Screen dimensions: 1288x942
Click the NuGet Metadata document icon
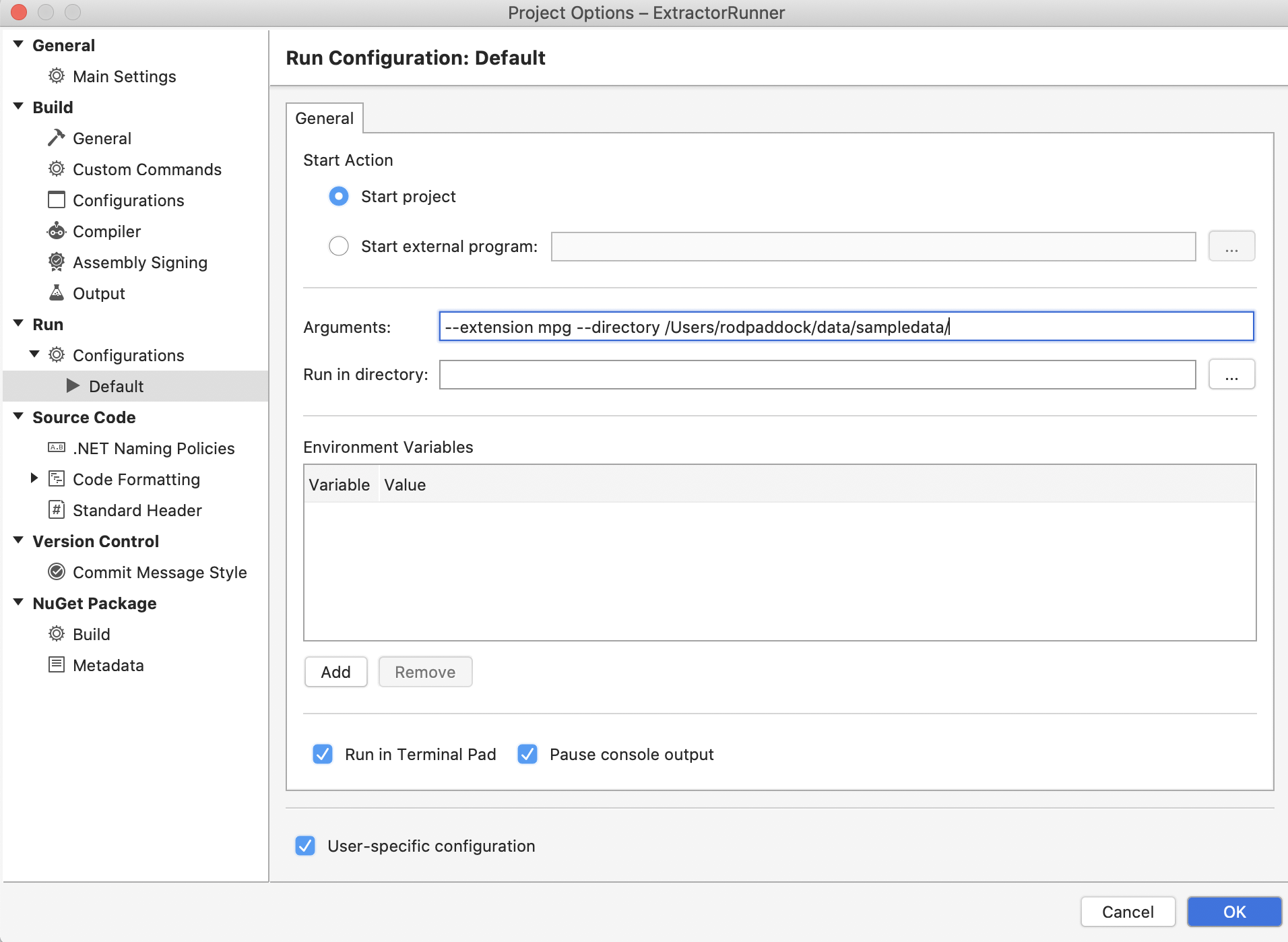click(57, 665)
